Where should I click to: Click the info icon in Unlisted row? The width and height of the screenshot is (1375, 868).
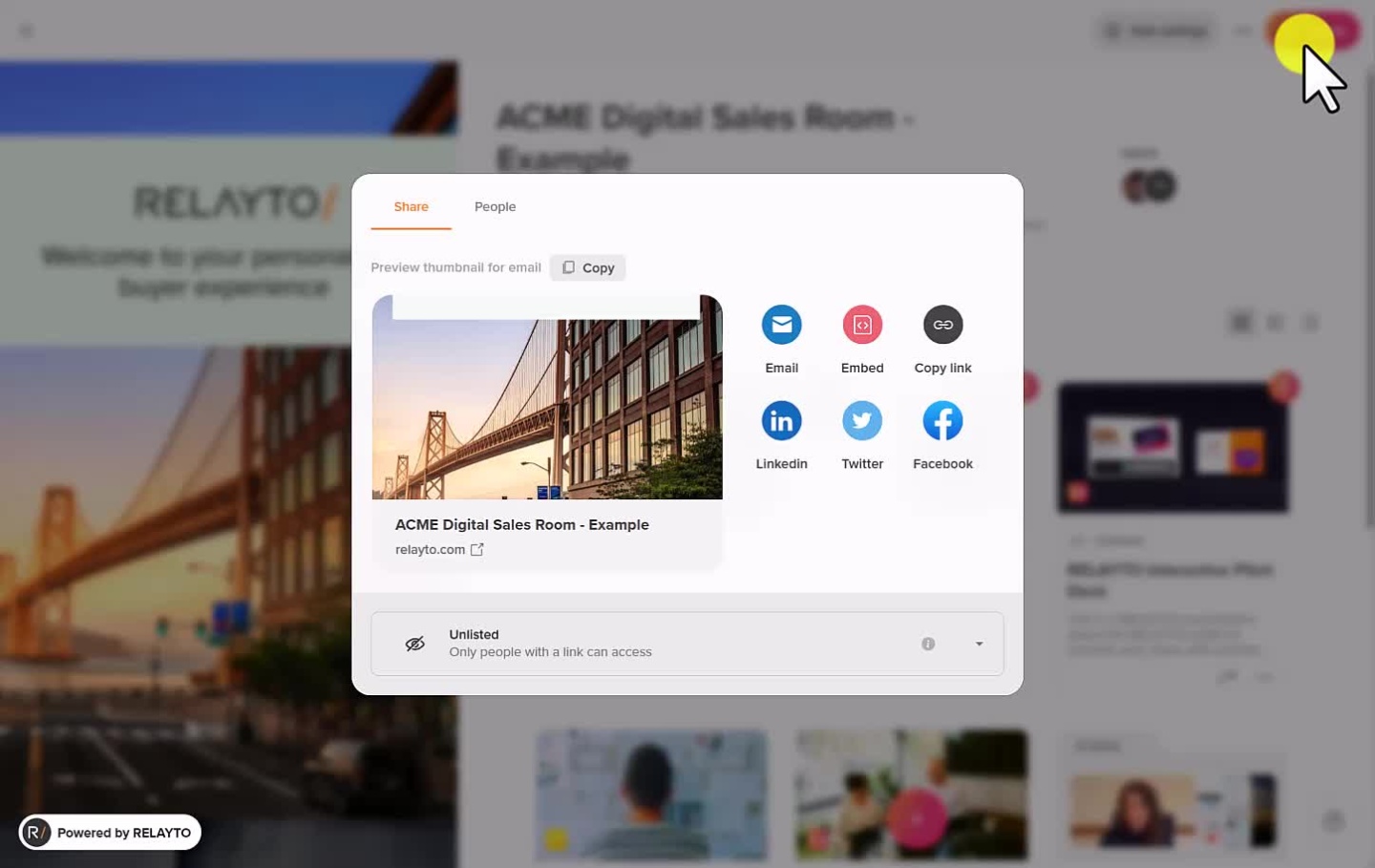[x=927, y=645]
